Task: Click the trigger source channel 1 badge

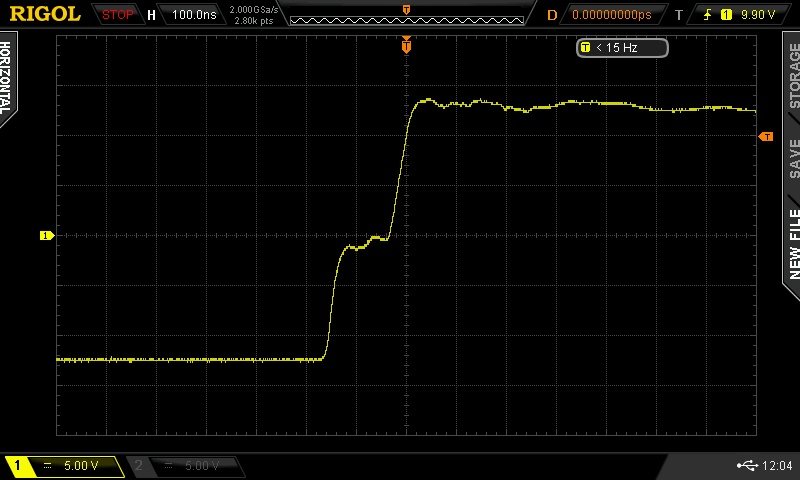Action: (x=726, y=15)
